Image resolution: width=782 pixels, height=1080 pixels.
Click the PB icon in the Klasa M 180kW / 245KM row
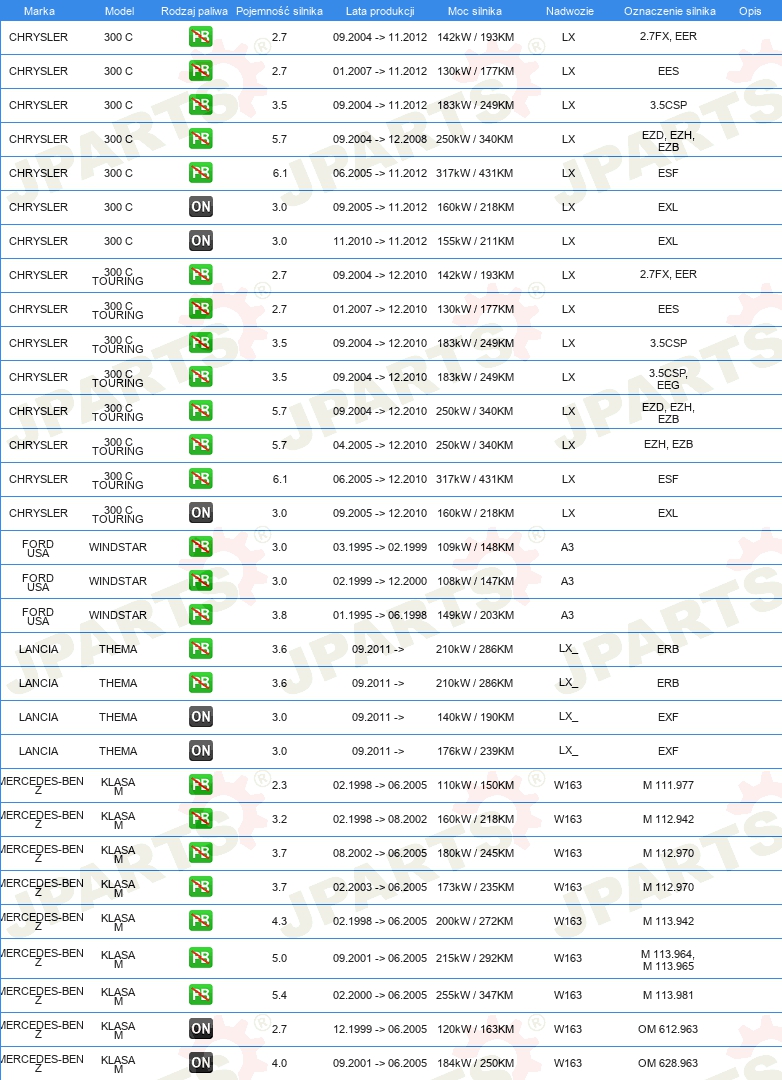[x=200, y=853]
